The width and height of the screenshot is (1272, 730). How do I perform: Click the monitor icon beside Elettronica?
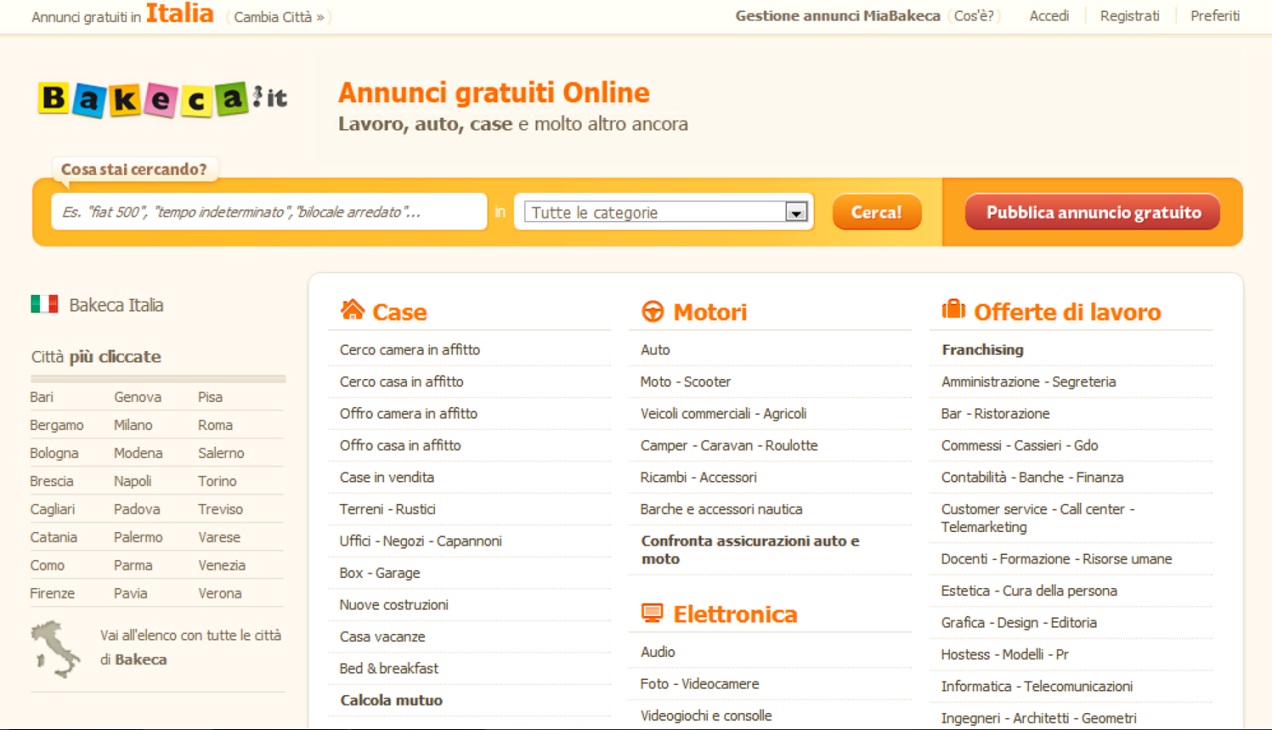coord(652,613)
